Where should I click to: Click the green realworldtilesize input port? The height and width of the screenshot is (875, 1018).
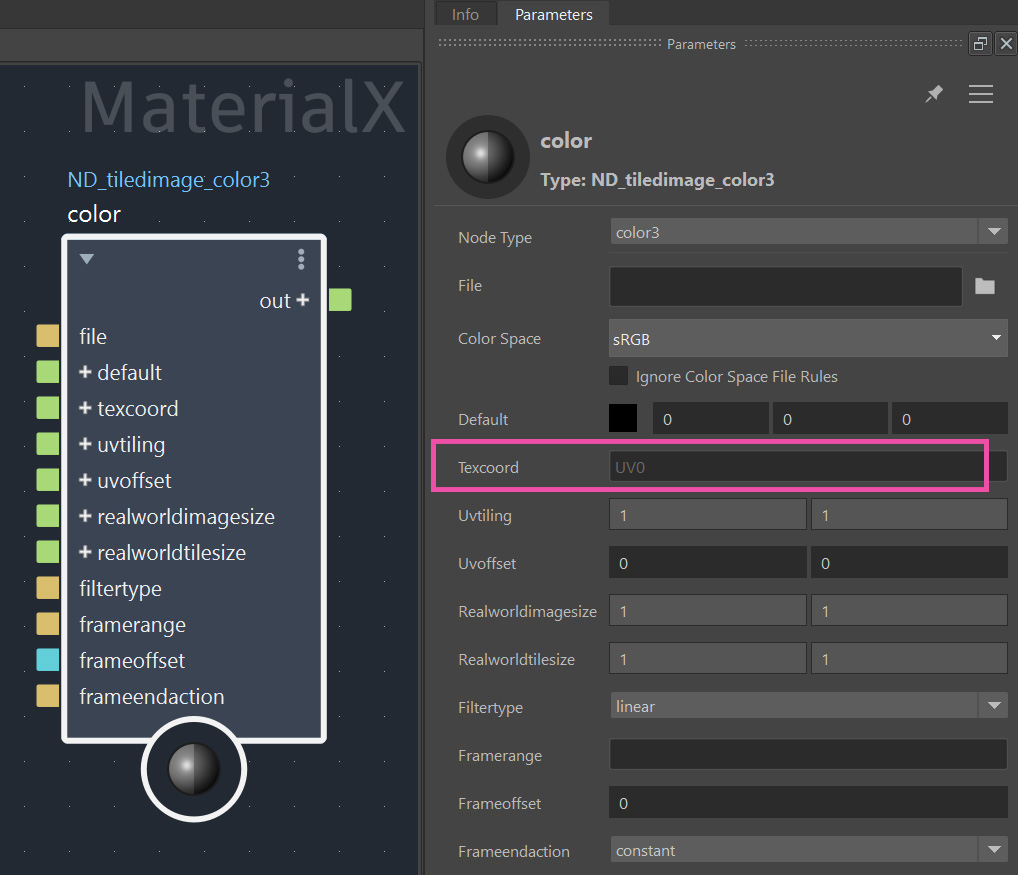pos(47,552)
